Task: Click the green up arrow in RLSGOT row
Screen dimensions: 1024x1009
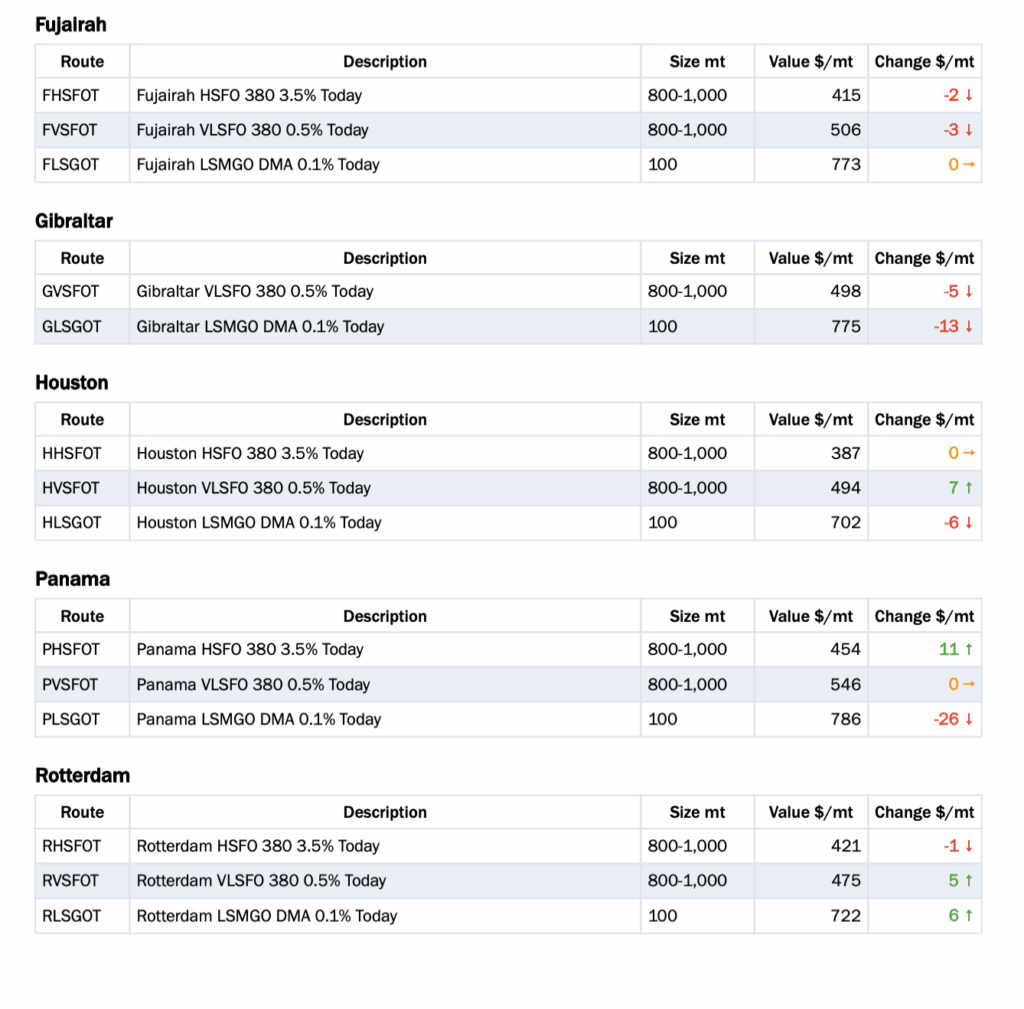Action: 968,916
